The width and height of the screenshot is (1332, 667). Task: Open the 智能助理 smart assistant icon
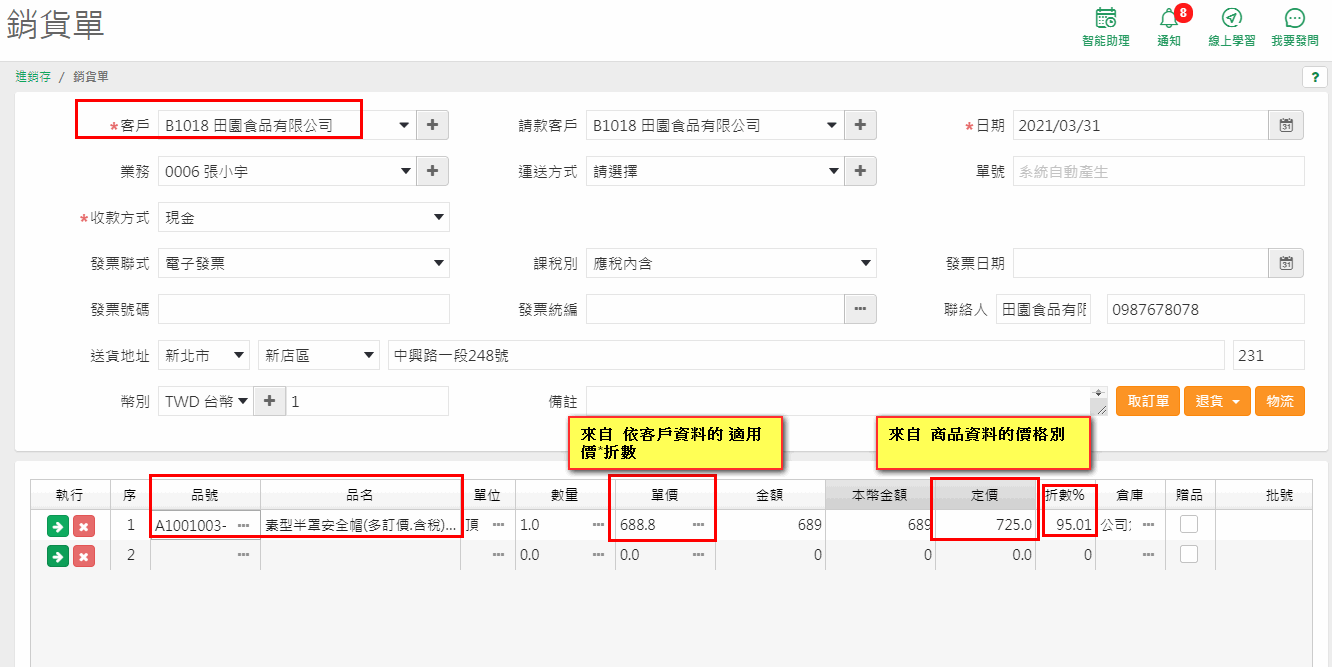click(1105, 26)
